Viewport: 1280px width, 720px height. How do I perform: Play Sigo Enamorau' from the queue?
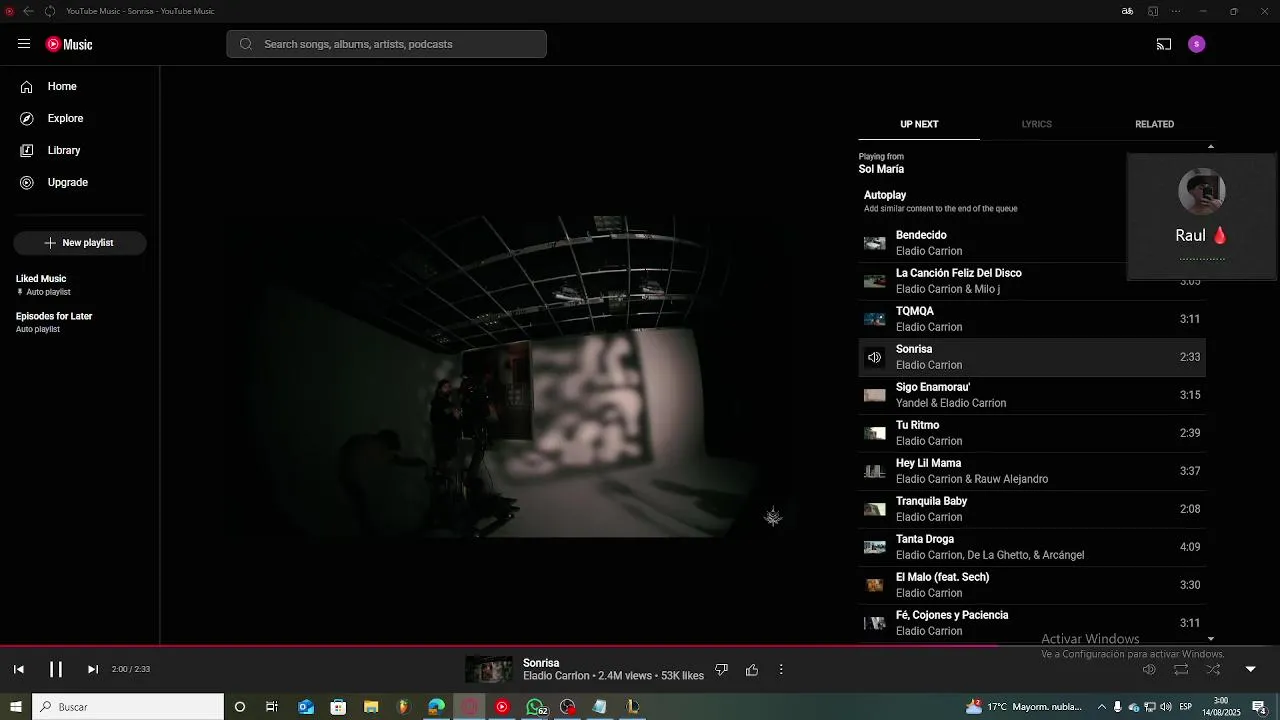(x=1032, y=395)
